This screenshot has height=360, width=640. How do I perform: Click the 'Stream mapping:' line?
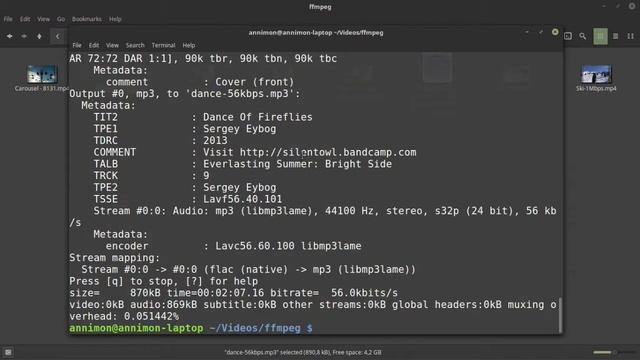tap(115, 258)
